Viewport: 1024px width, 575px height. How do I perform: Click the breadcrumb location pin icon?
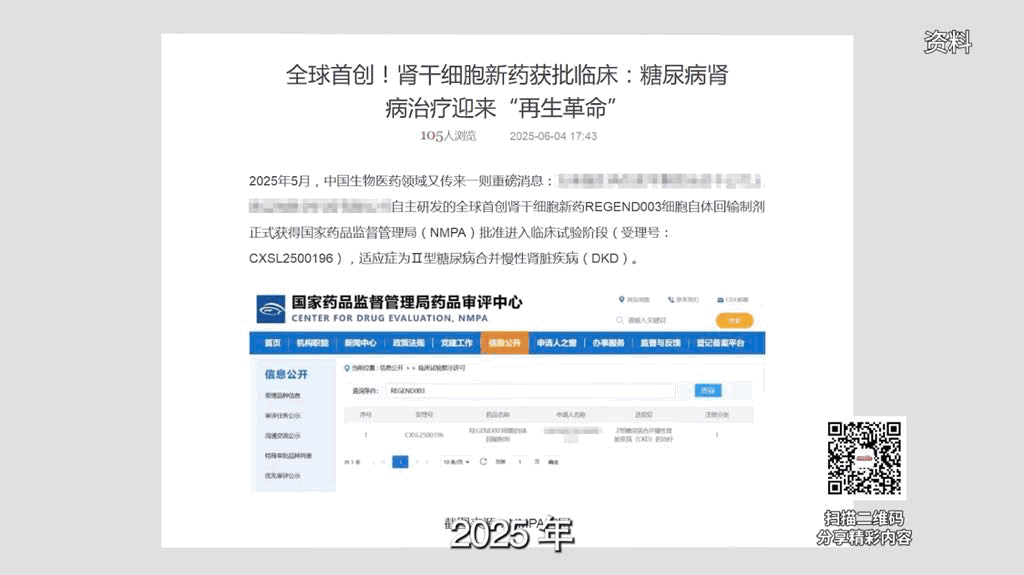347,368
